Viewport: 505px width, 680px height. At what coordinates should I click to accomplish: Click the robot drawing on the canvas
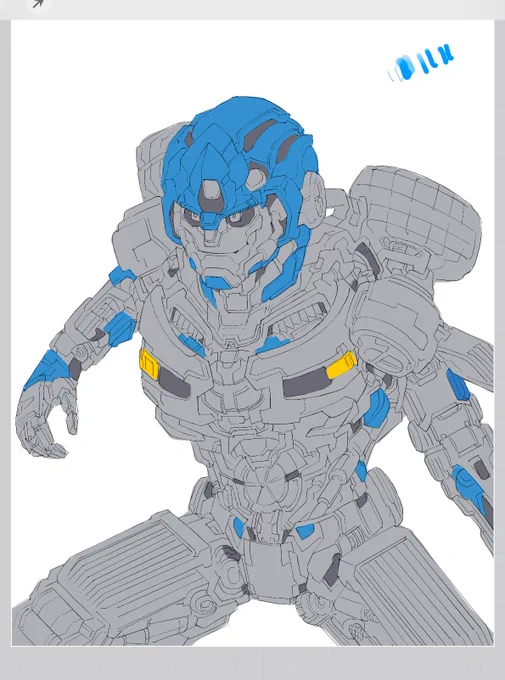[x=255, y=371]
